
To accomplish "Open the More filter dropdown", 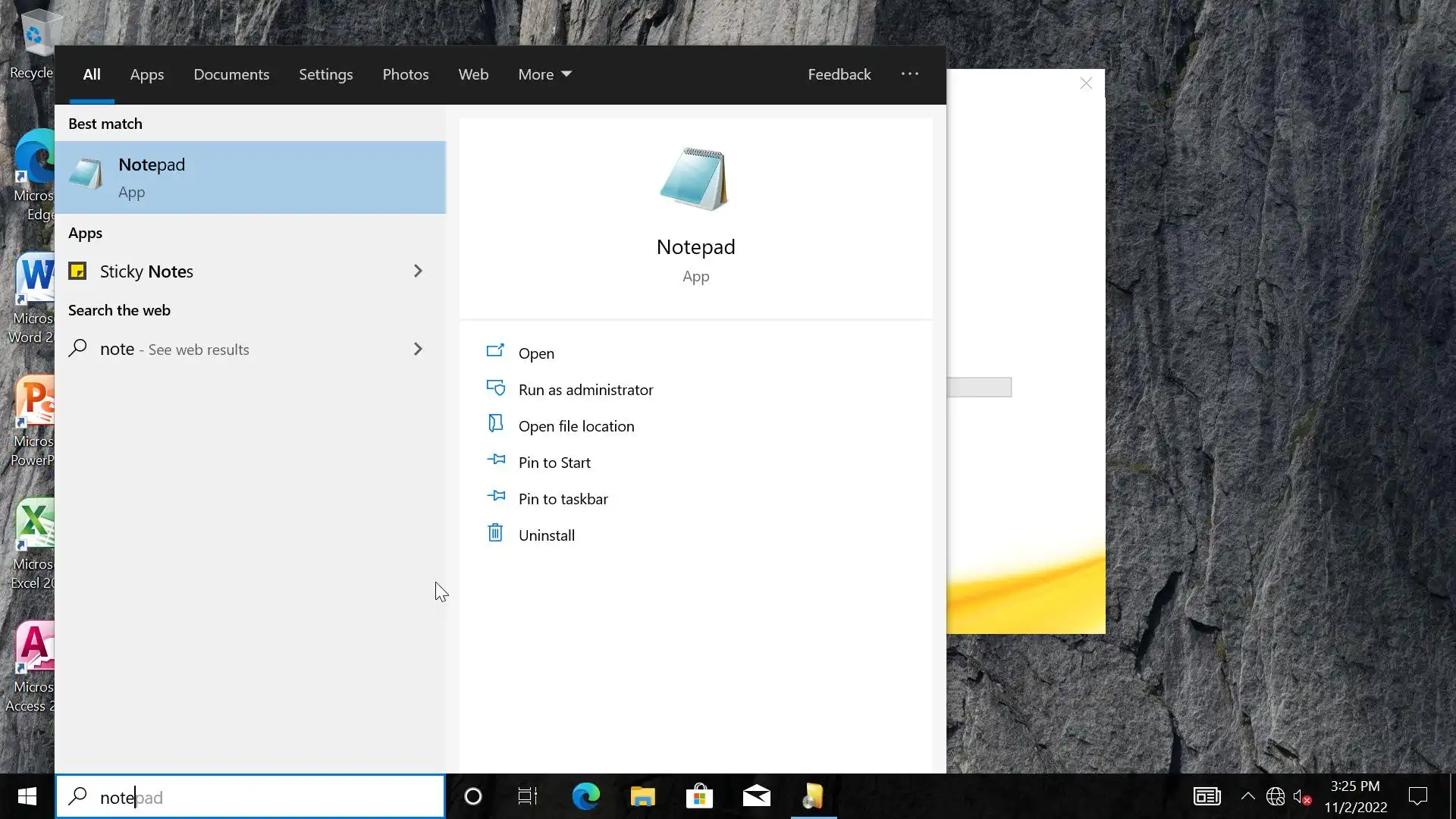I will point(544,74).
